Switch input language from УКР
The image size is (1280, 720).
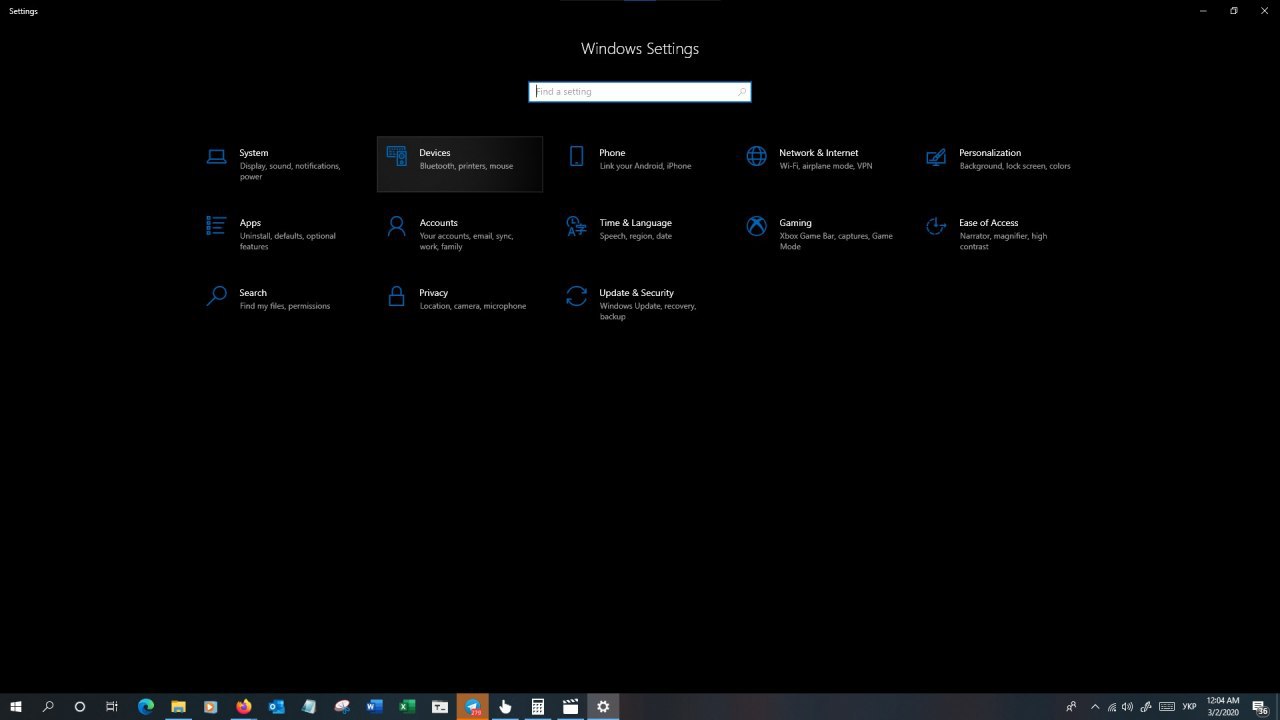tap(1189, 707)
